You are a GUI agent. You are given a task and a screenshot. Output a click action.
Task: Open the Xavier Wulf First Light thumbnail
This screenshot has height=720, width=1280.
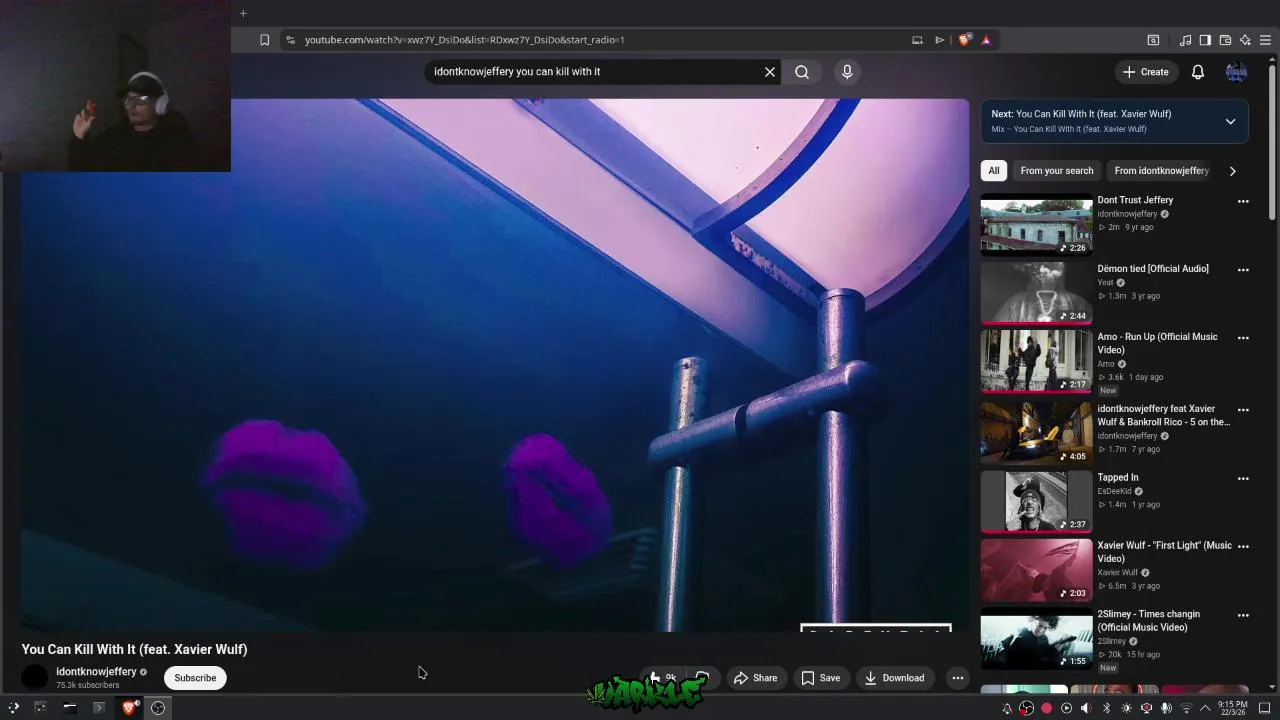click(x=1036, y=570)
